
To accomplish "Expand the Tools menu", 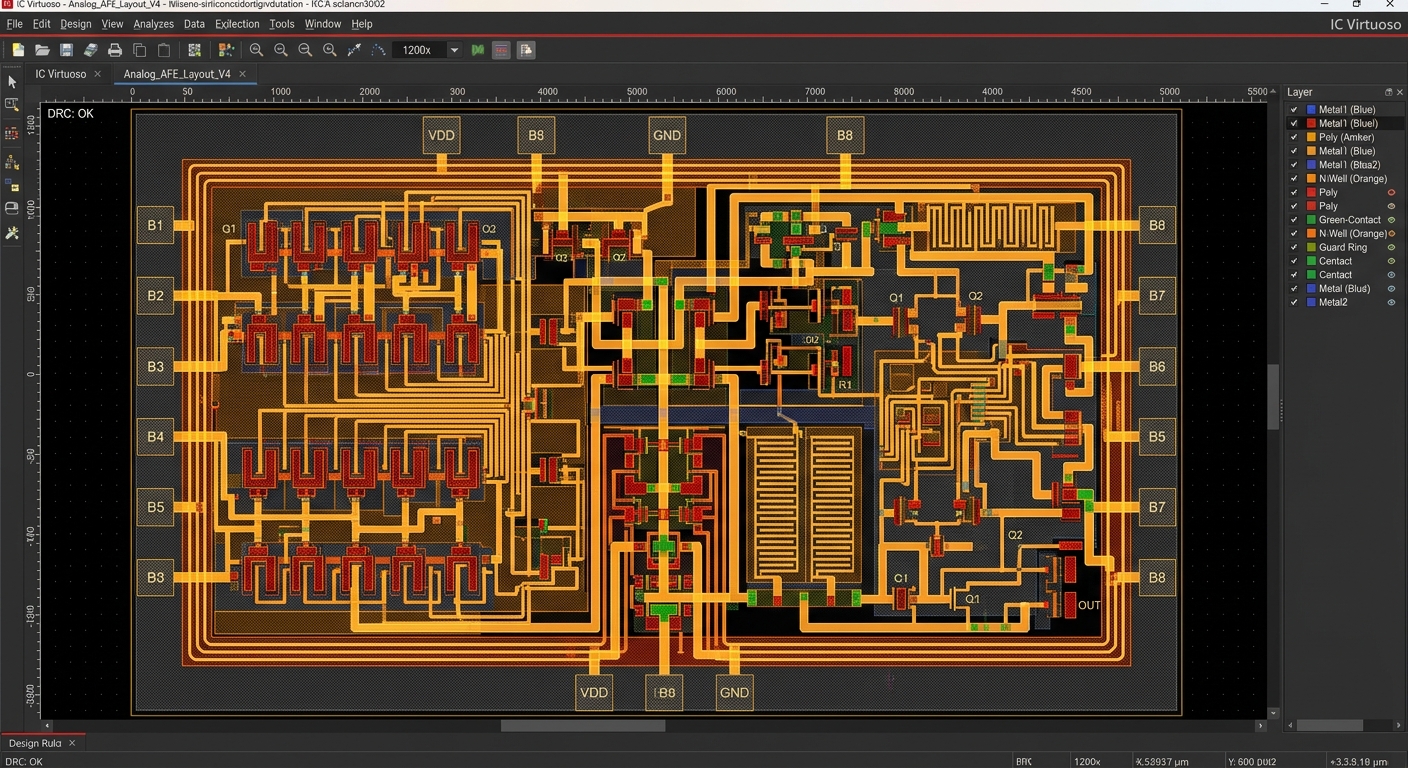I will click(282, 24).
